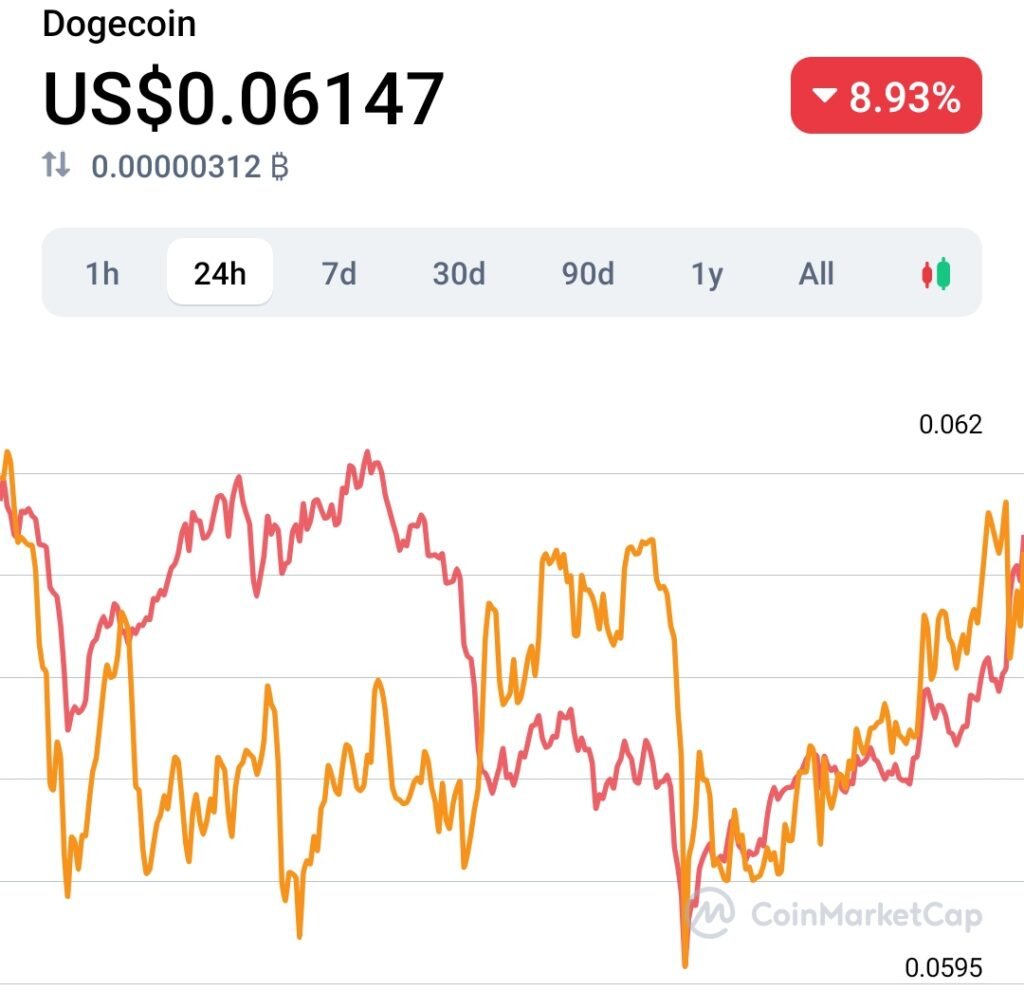The image size is (1024, 991).
Task: Tap the US$0.06147 price value
Action: (x=244, y=98)
